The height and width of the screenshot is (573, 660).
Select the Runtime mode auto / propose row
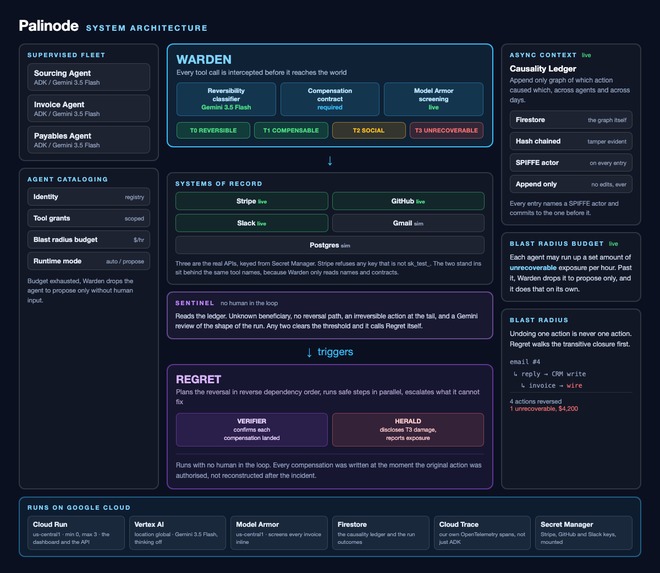[88, 261]
